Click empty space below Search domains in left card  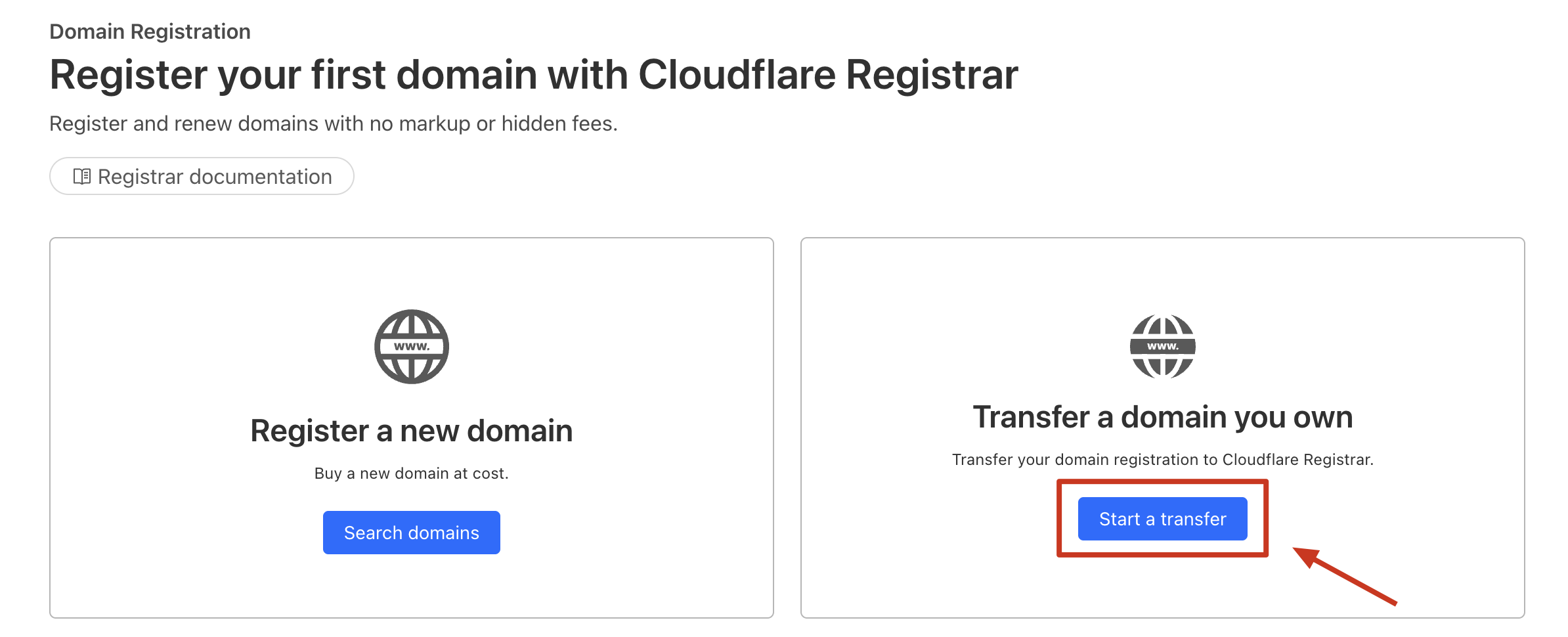pyautogui.click(x=412, y=588)
